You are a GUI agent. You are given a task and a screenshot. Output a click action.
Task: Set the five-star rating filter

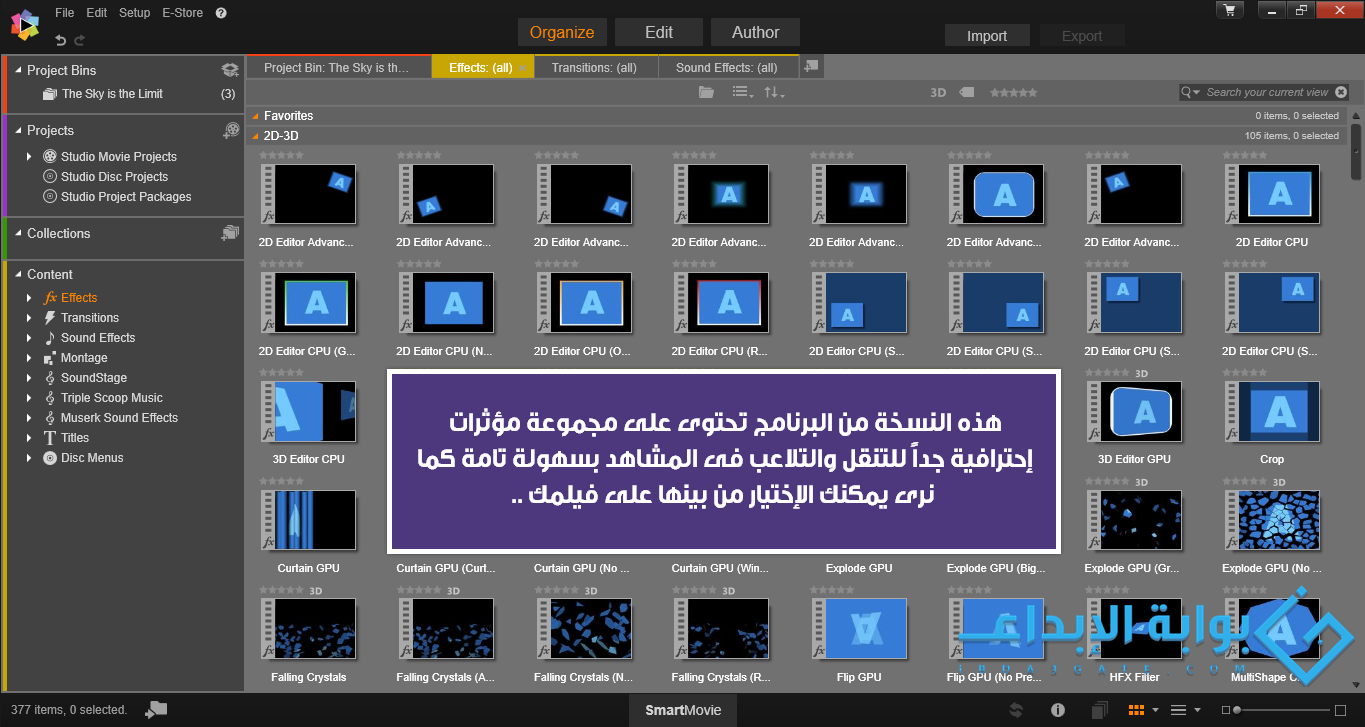pyautogui.click(x=1013, y=92)
